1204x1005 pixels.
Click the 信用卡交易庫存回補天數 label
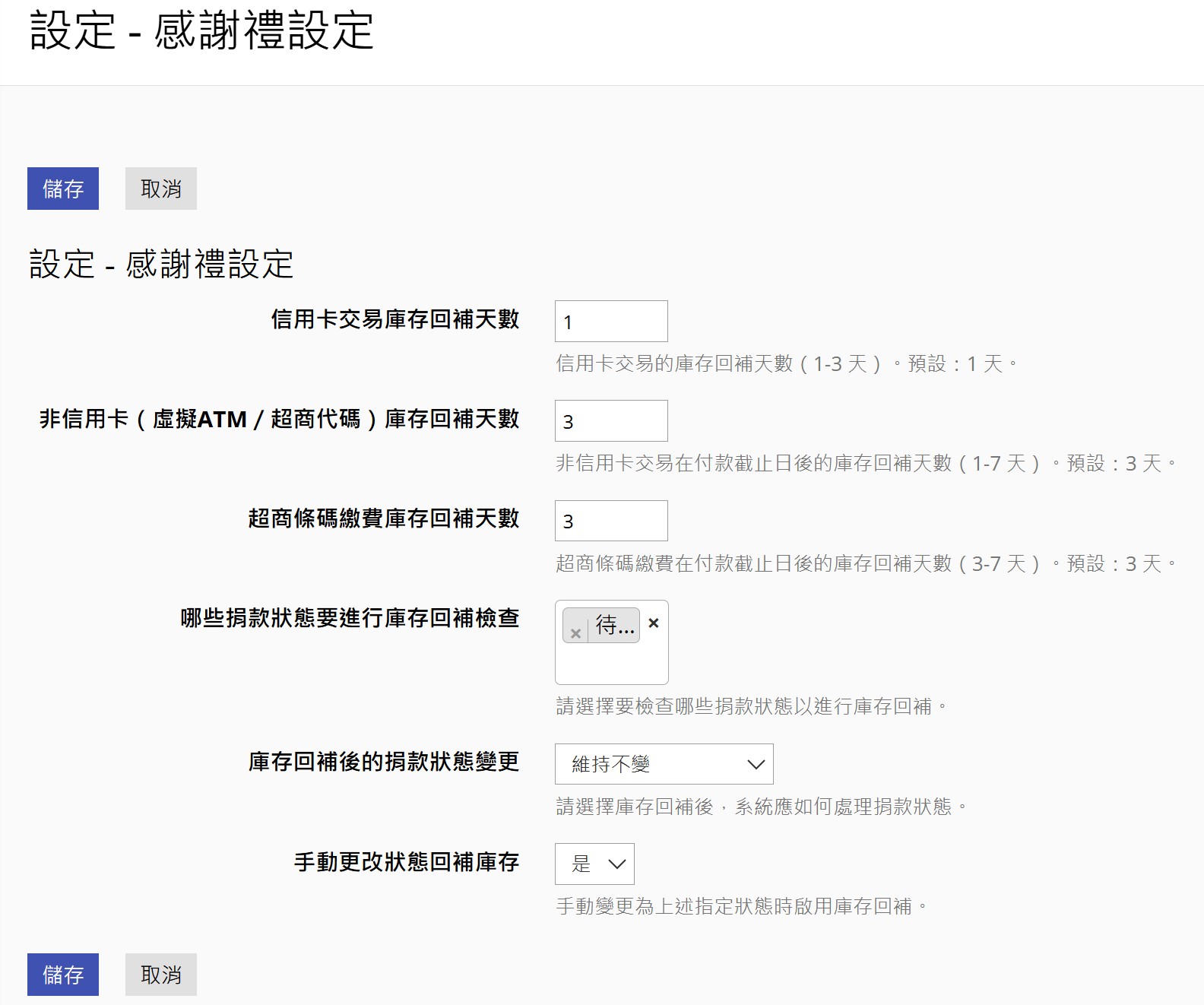pos(395,319)
